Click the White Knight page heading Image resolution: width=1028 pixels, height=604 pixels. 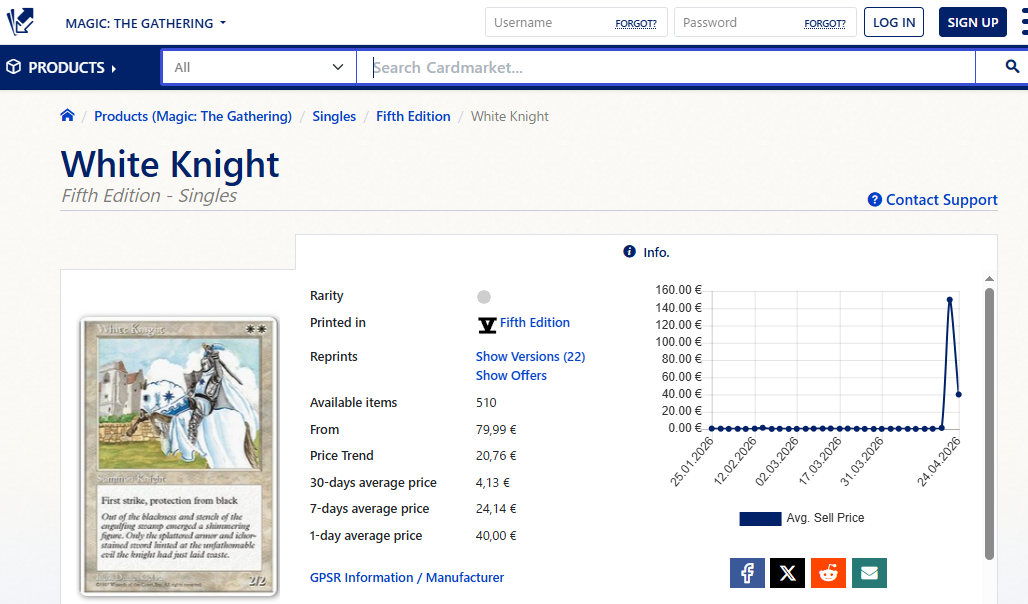170,164
